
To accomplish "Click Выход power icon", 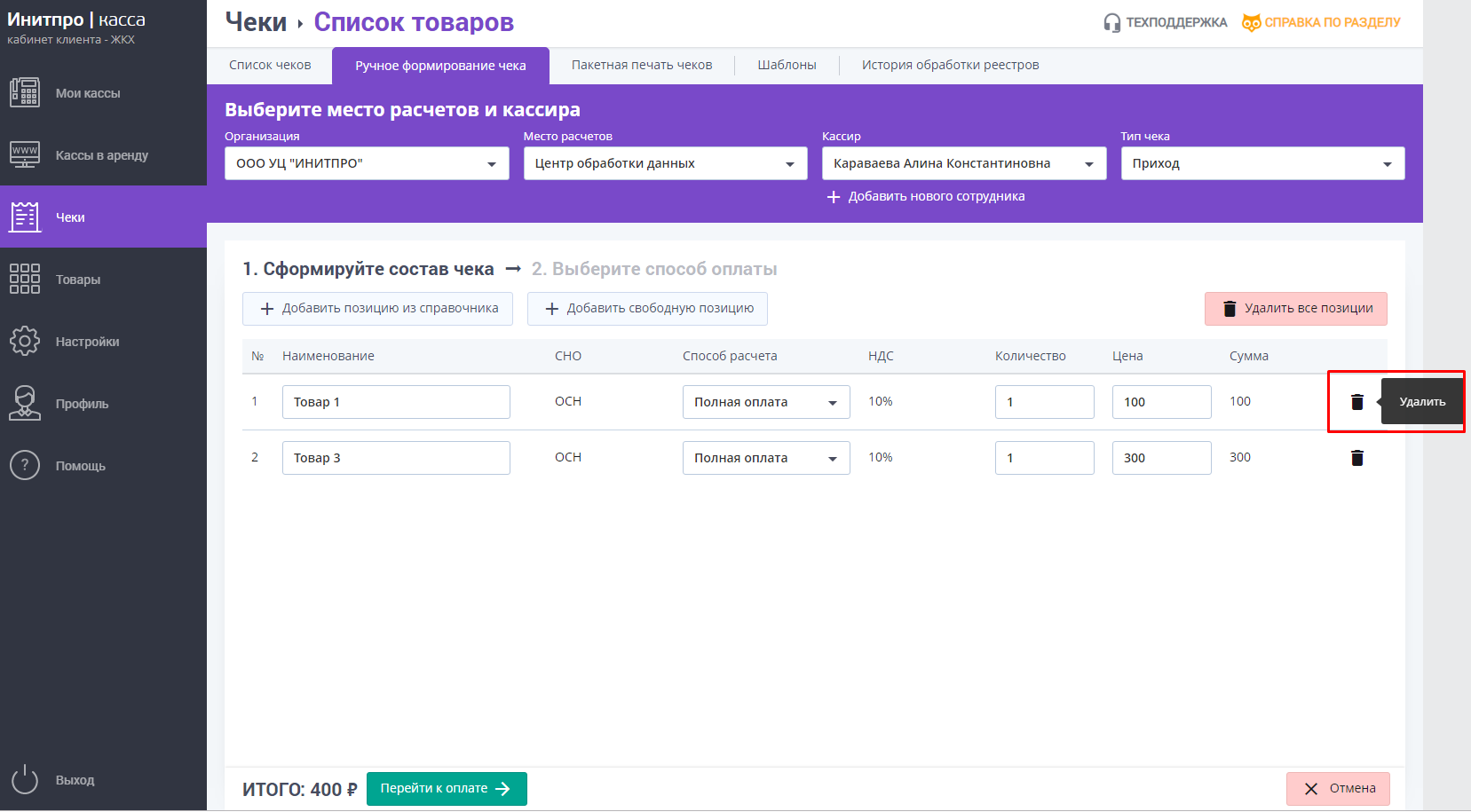I will (x=25, y=780).
